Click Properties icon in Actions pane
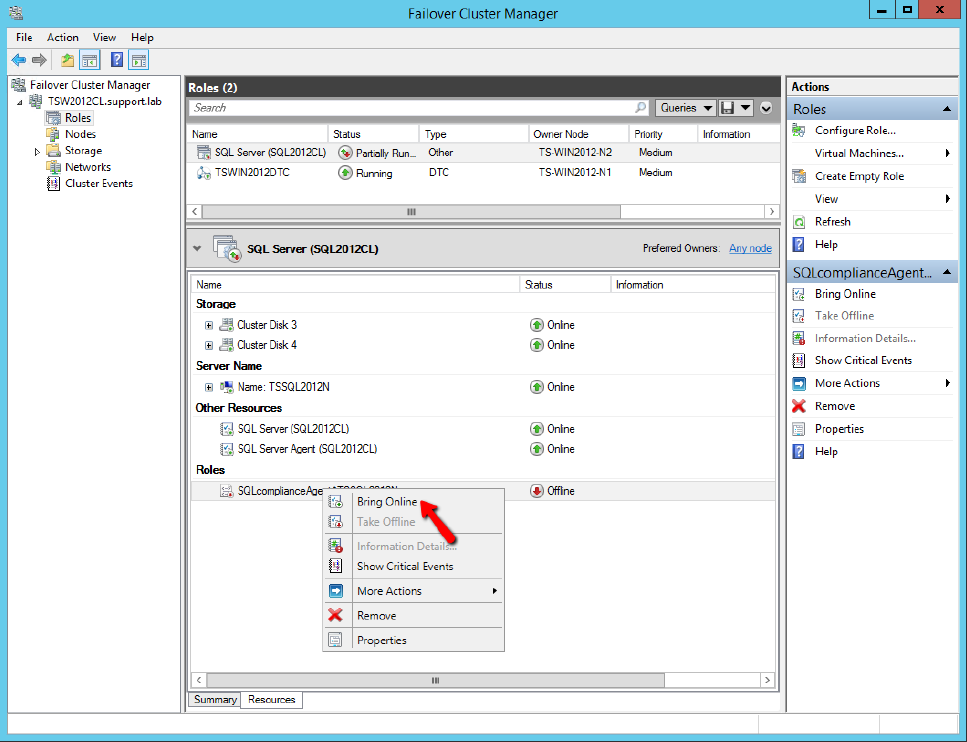 799,429
